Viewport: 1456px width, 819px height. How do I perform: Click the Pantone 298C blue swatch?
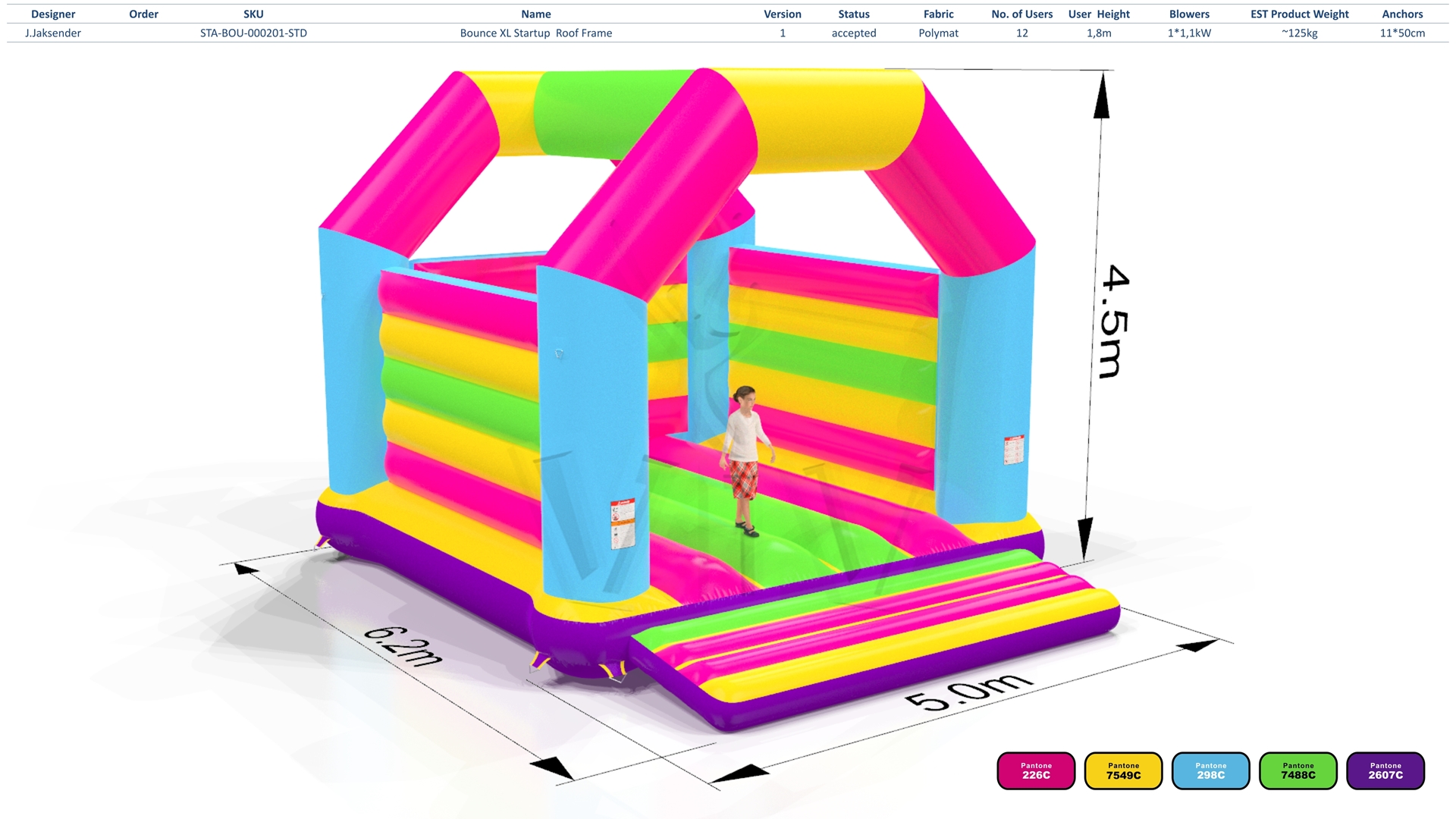(1211, 770)
